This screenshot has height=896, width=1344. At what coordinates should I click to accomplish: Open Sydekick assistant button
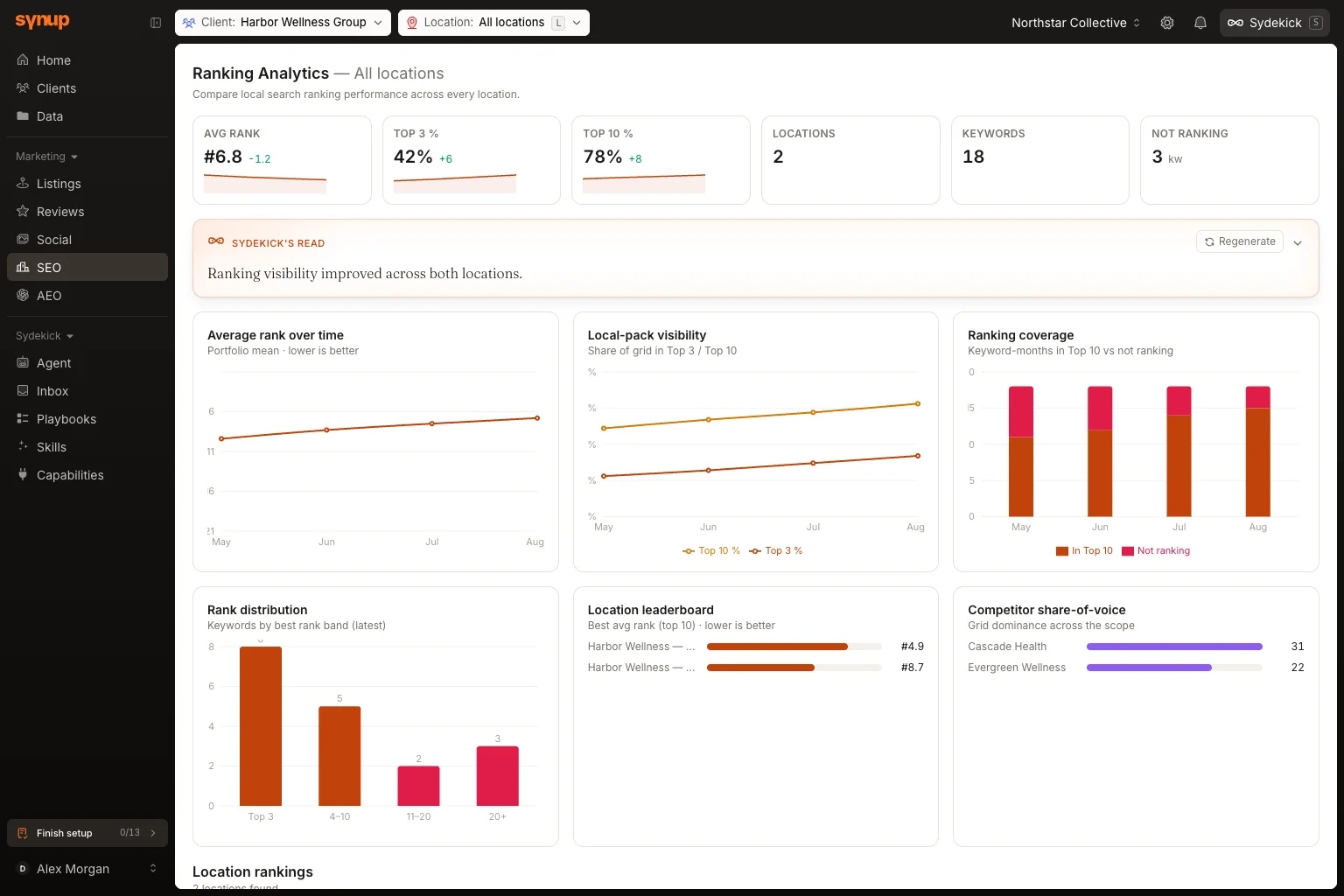point(1275,23)
